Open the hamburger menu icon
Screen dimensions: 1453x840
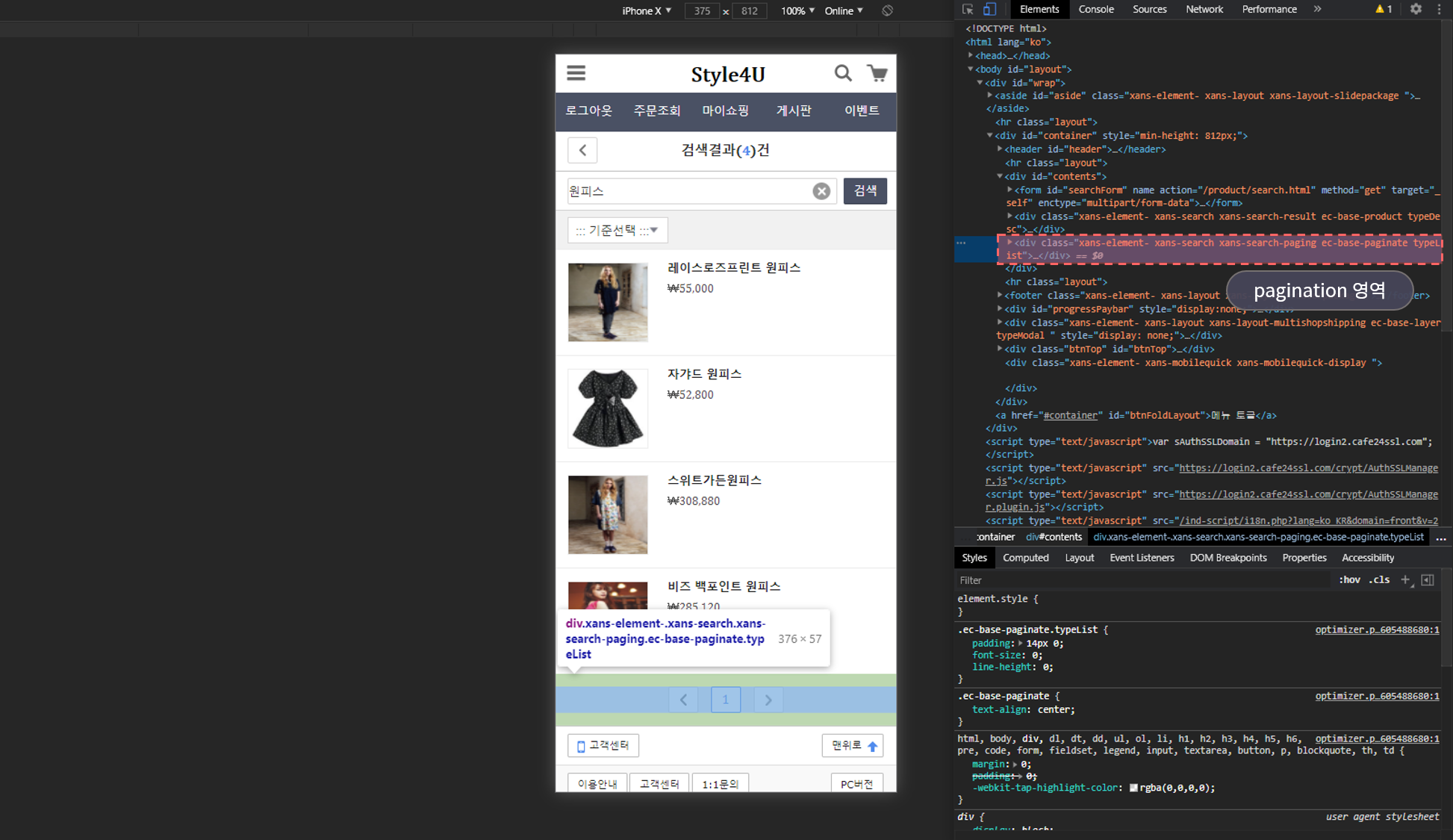[x=576, y=73]
